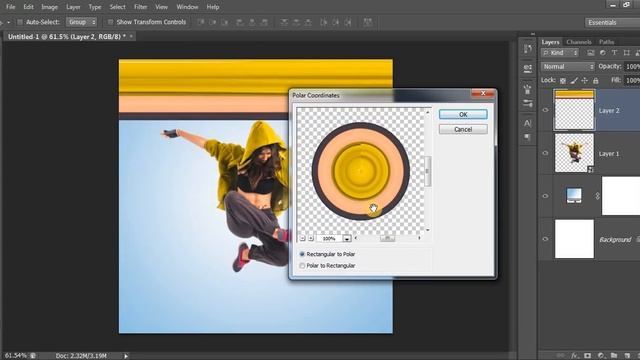Open the Character panel 'A' icon
Image resolution: width=640 pixels, height=360 pixels.
click(527, 123)
